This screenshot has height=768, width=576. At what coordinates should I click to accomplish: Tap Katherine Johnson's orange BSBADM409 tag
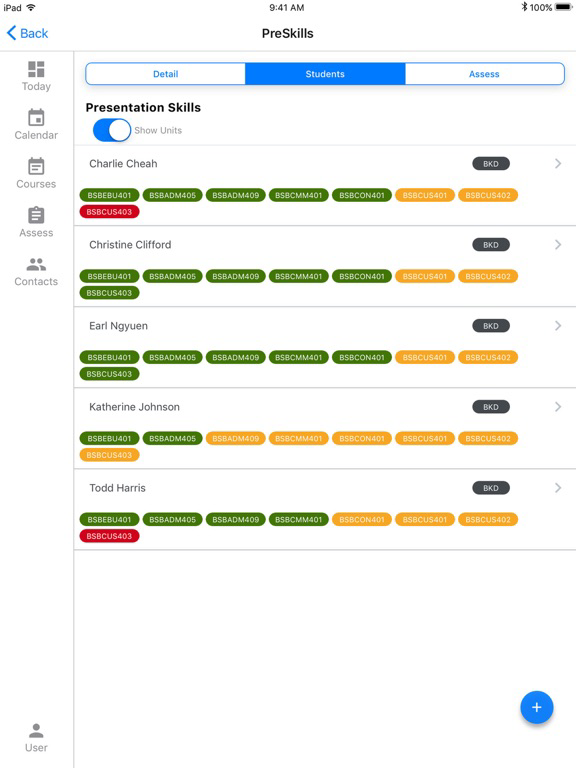point(236,438)
